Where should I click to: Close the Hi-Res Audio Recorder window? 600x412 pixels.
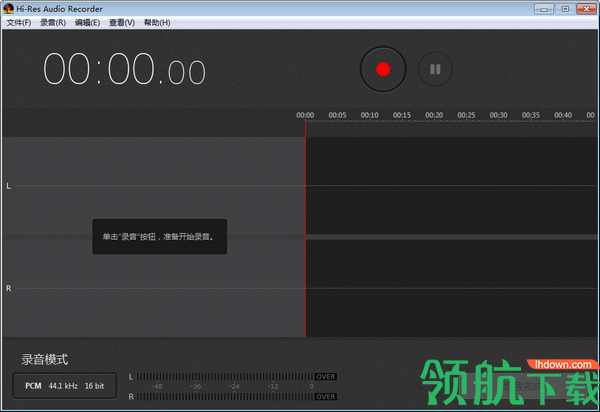point(586,9)
